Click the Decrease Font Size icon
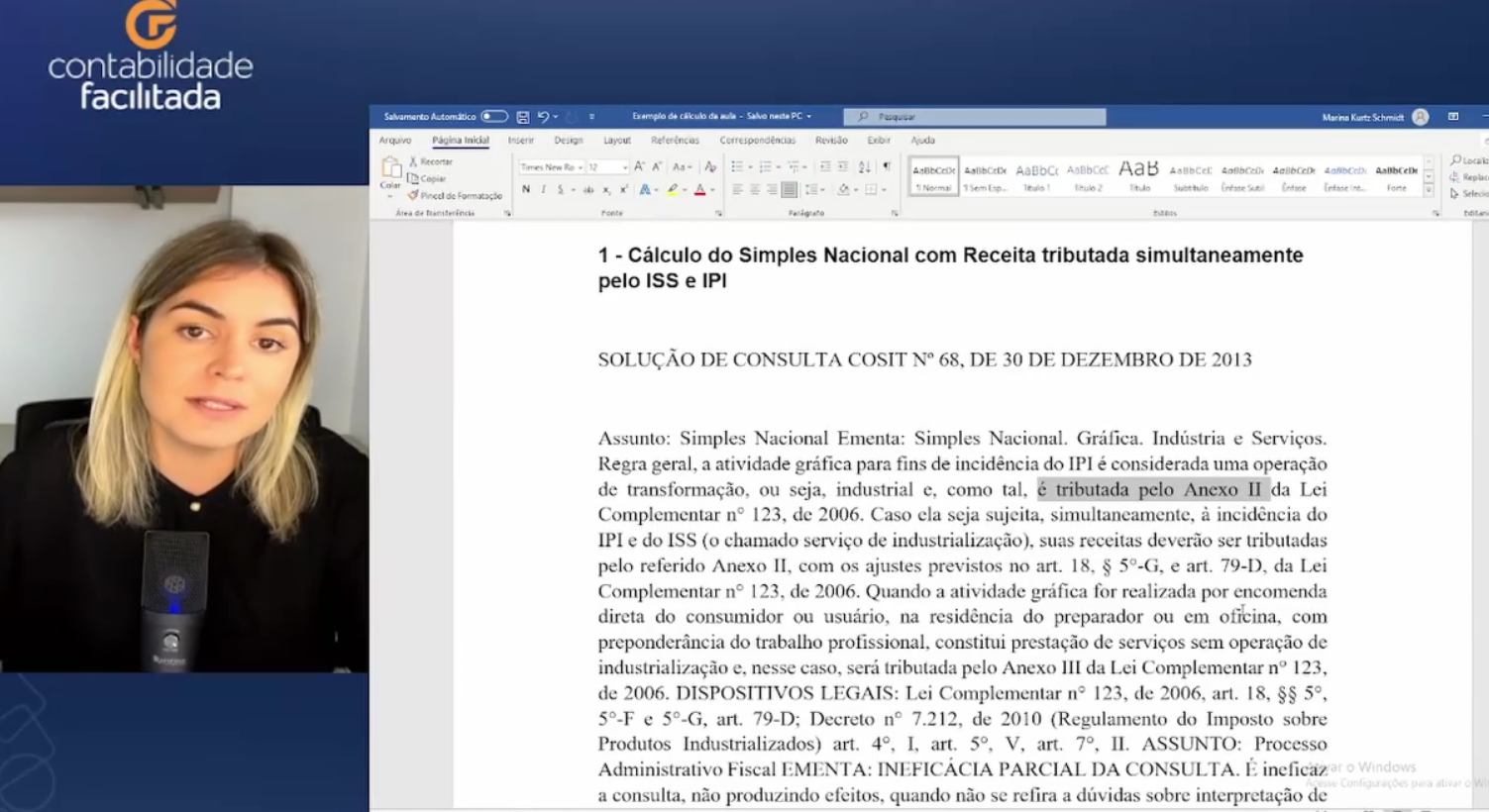 [x=656, y=166]
